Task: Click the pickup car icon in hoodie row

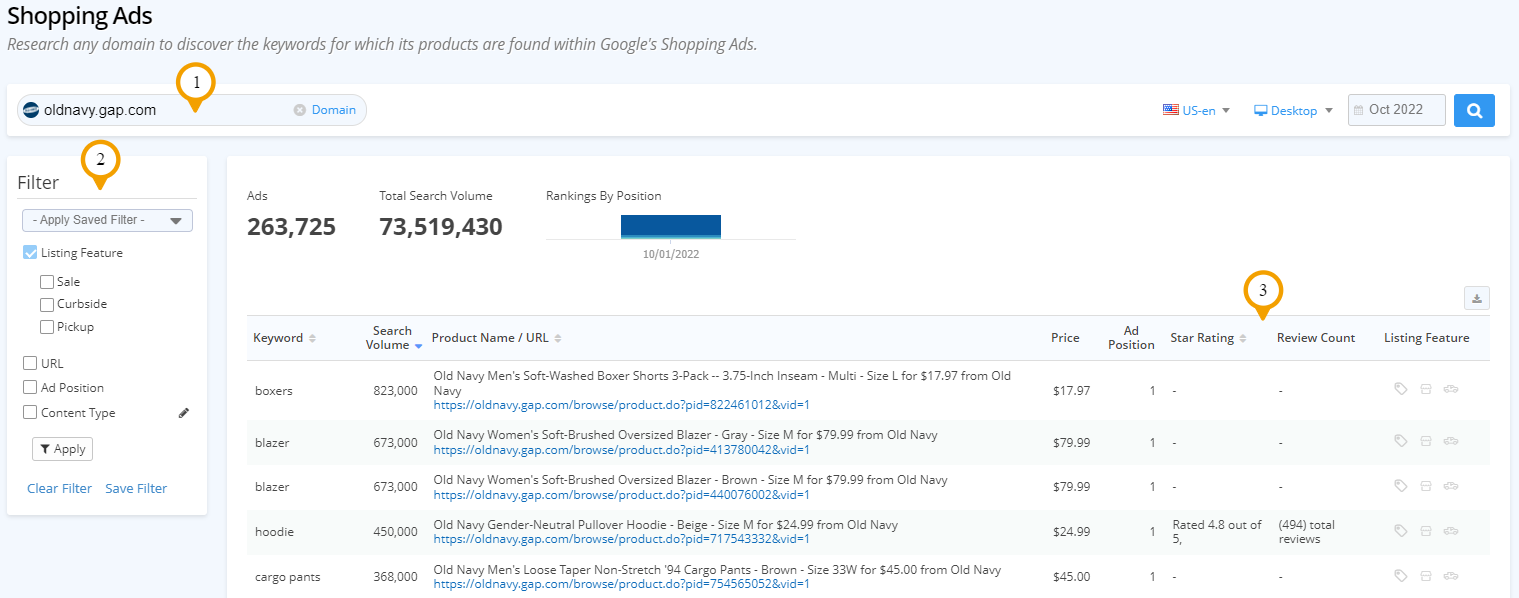Action: point(1451,531)
